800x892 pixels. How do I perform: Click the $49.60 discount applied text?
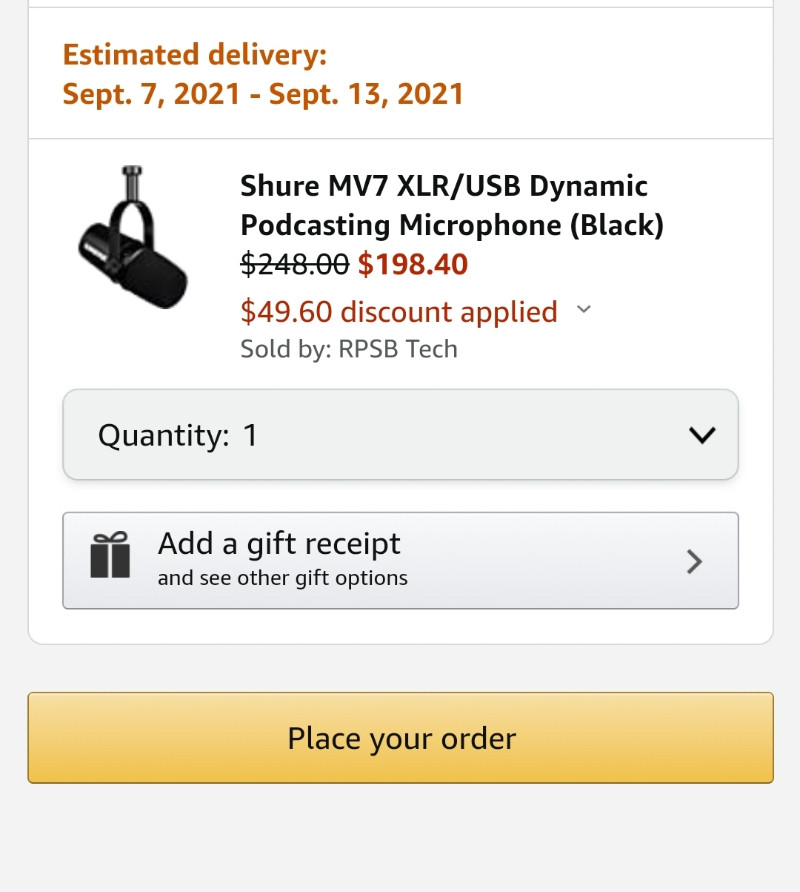399,312
